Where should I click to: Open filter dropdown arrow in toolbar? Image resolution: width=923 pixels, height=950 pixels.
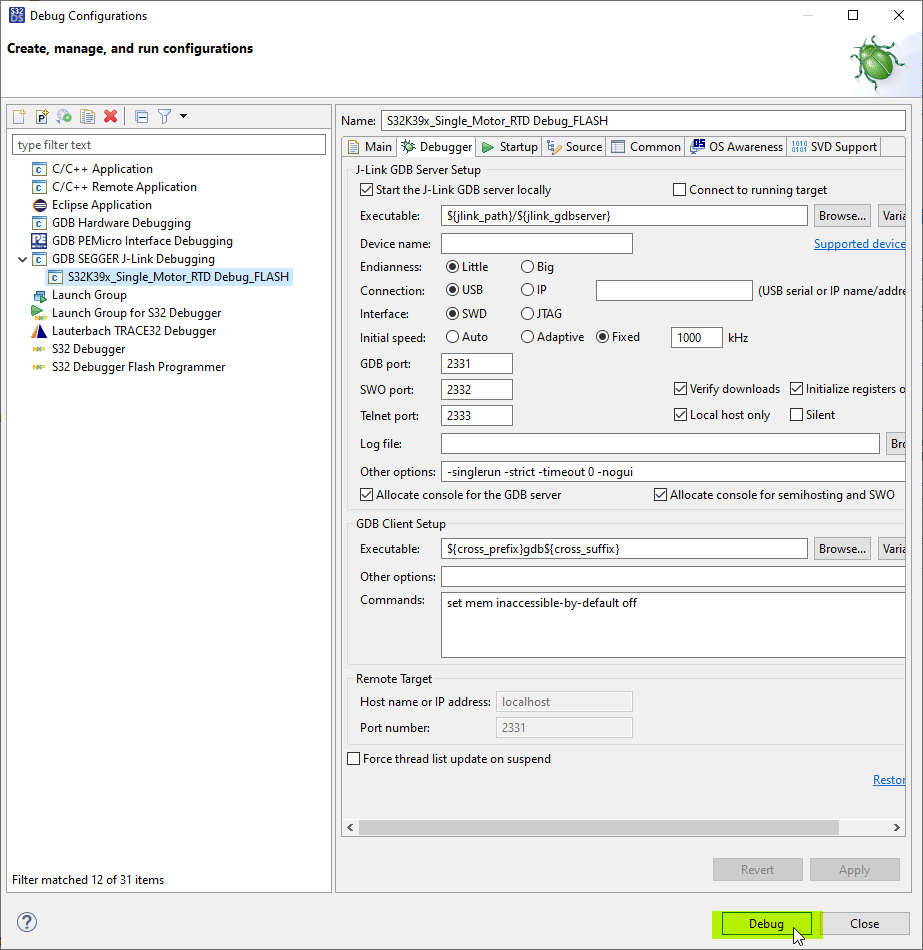[x=183, y=116]
